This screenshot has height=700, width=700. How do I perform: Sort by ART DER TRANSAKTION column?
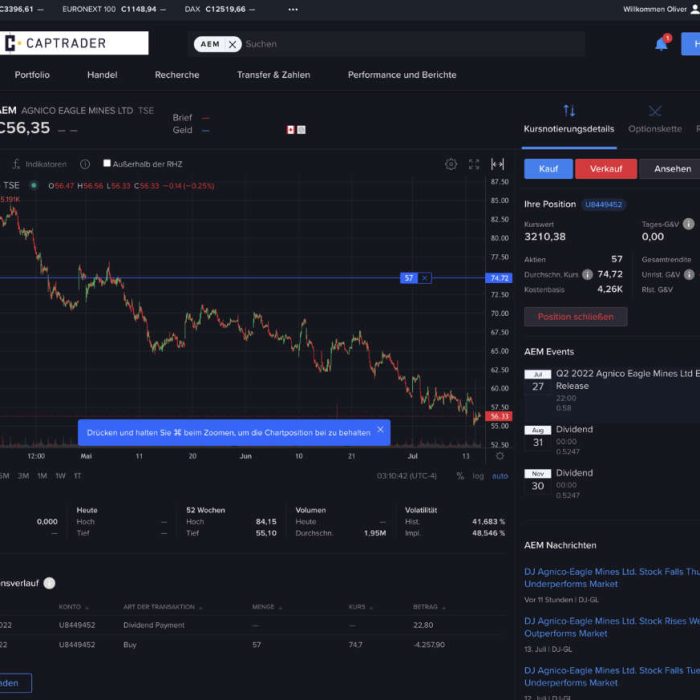pyautogui.click(x=162, y=607)
